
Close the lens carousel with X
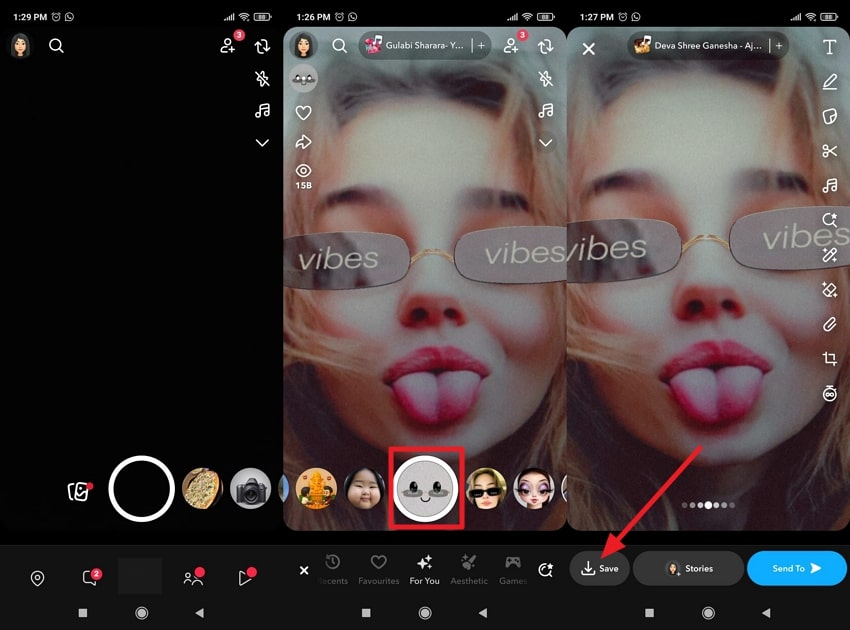click(x=304, y=570)
